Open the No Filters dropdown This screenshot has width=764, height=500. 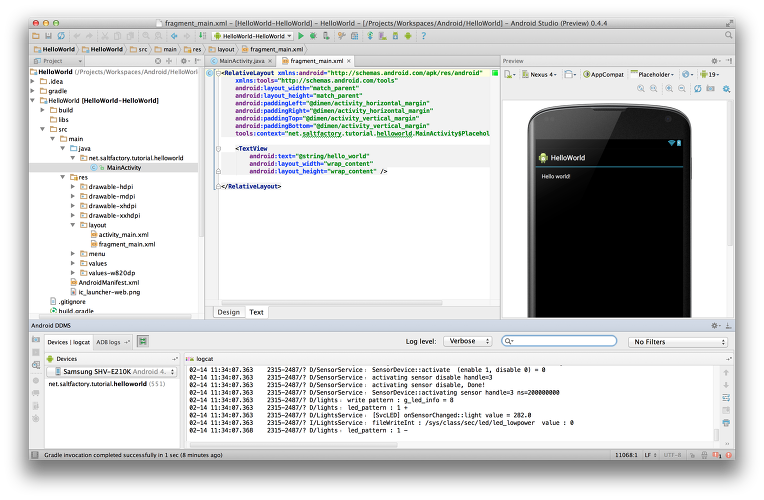pyautogui.click(x=678, y=342)
